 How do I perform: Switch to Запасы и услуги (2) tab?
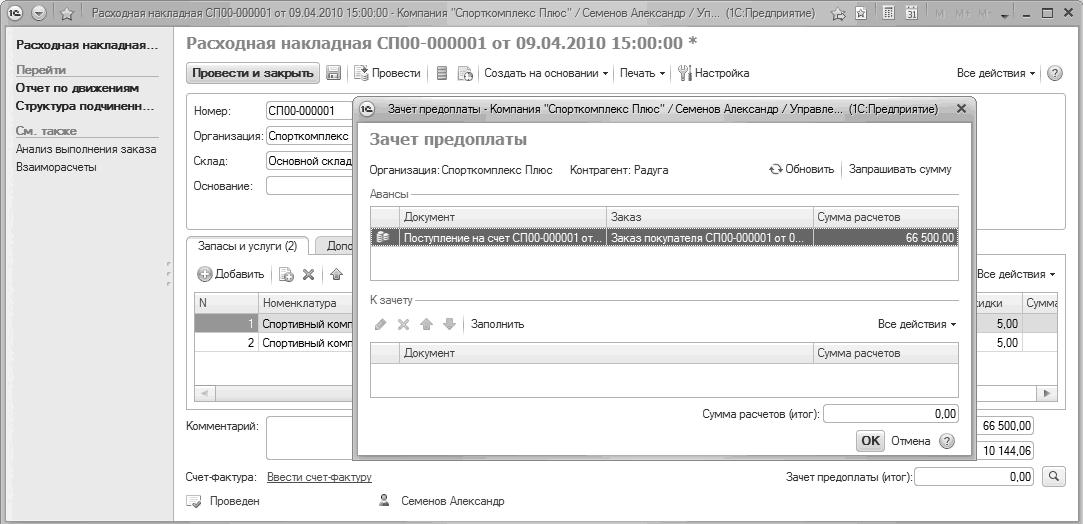coord(247,246)
